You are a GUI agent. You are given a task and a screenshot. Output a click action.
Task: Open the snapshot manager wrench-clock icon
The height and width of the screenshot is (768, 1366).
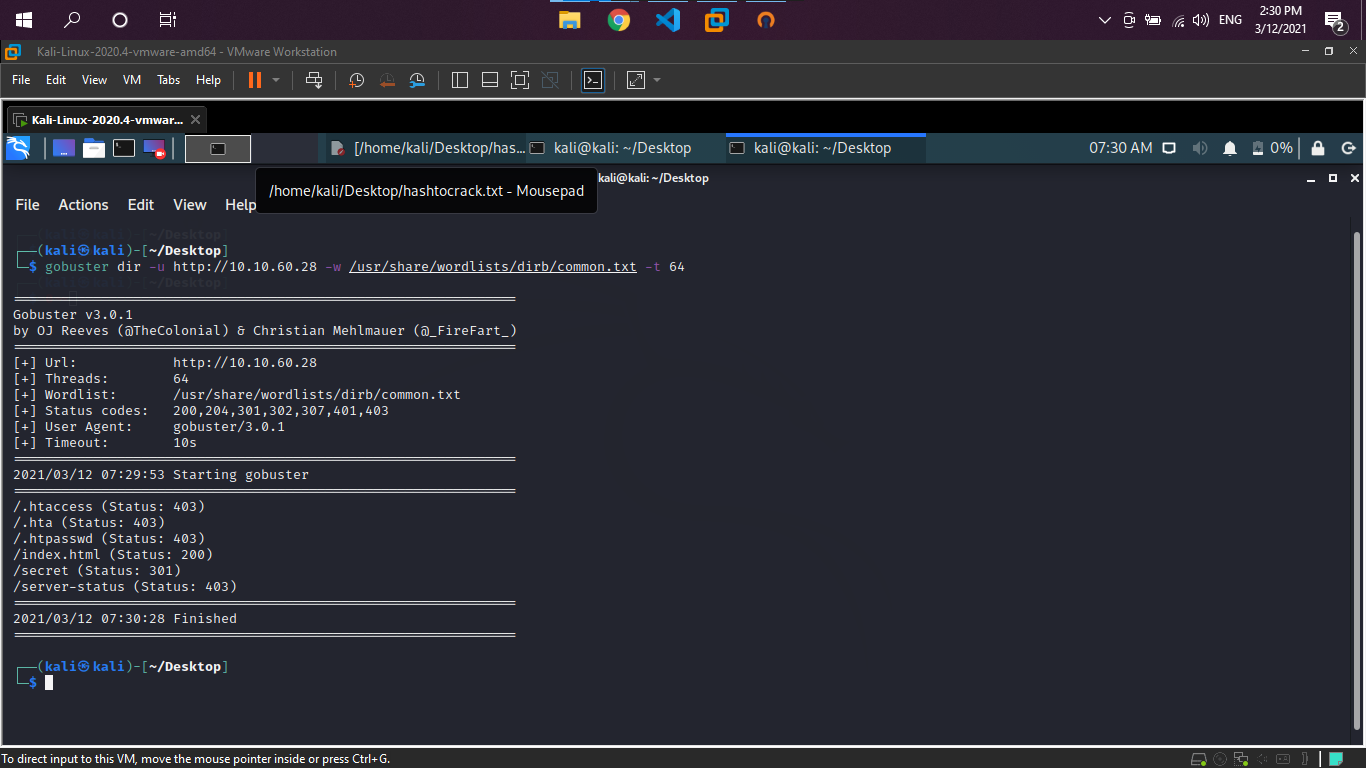point(418,80)
